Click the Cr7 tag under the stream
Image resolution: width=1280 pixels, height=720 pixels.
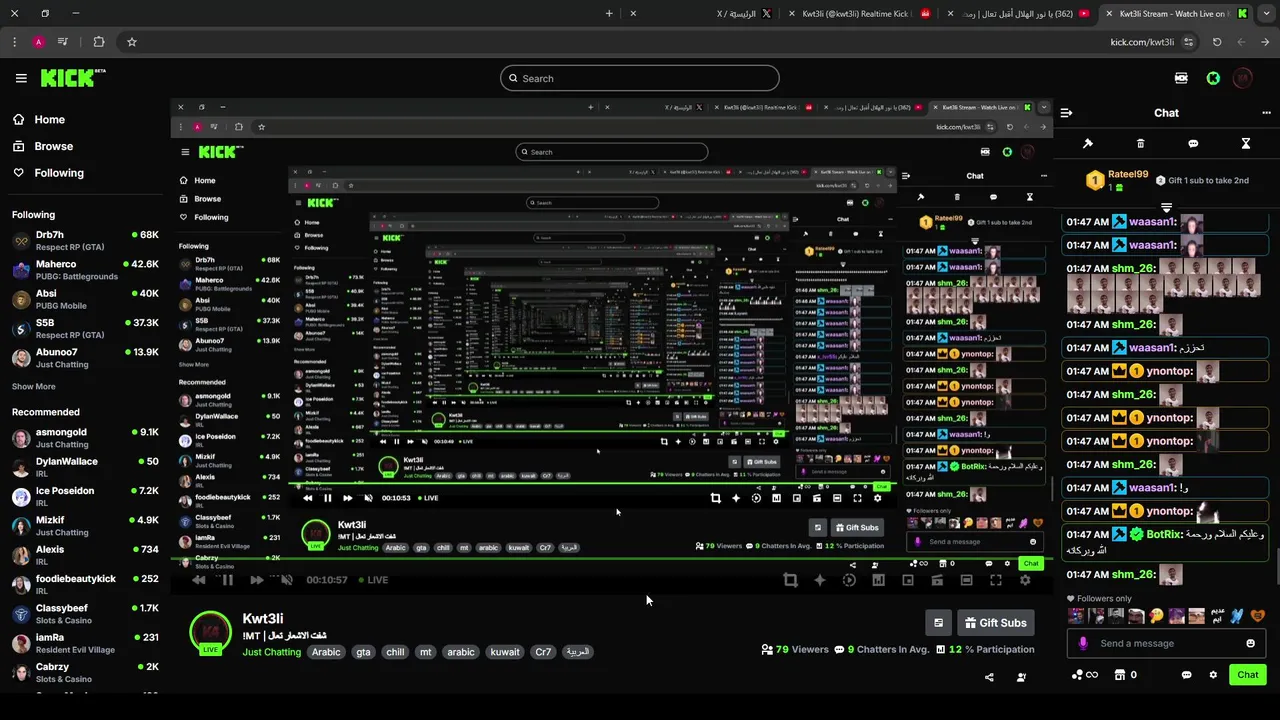tap(543, 652)
